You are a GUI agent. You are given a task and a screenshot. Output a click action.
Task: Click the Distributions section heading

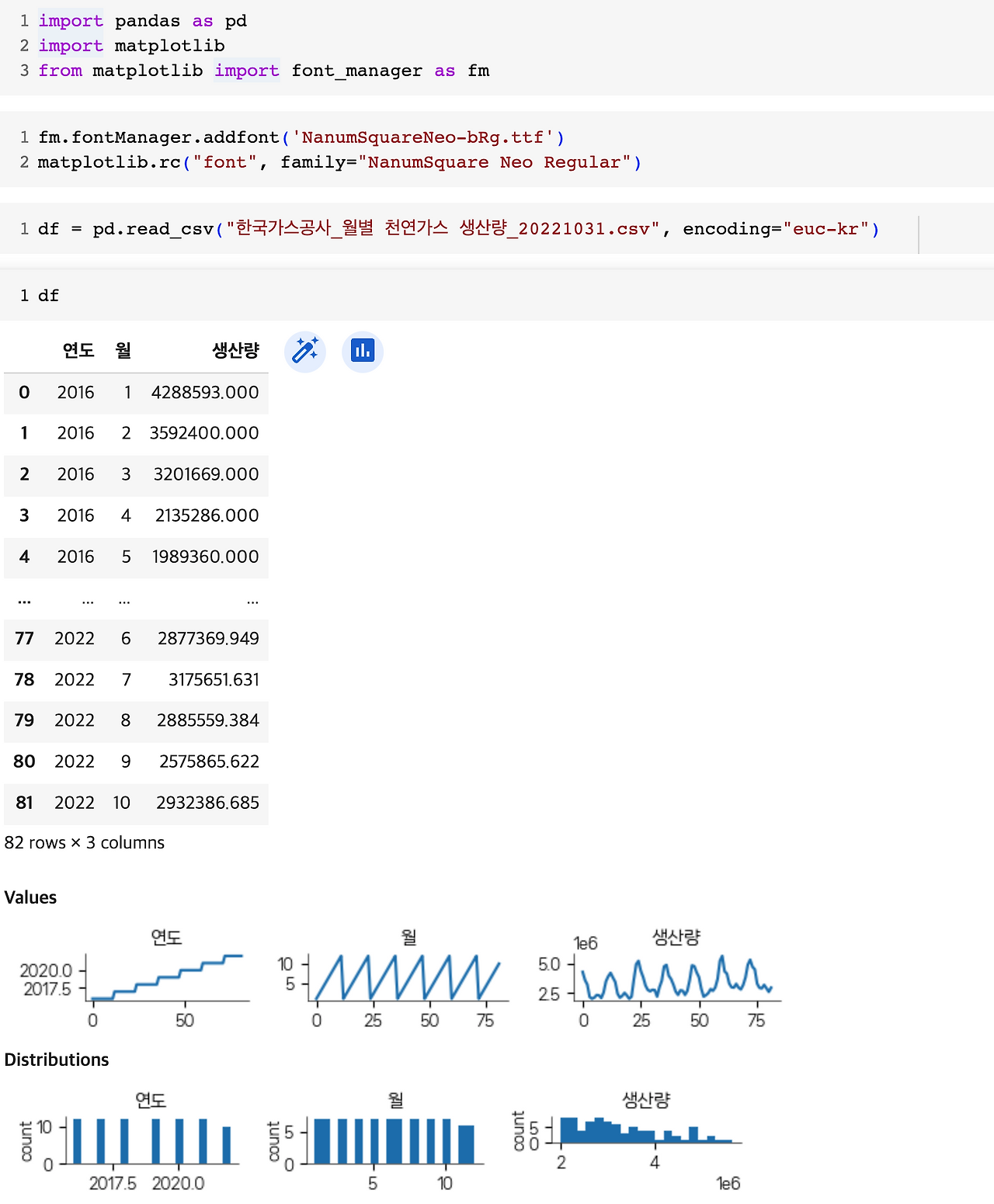57,1060
